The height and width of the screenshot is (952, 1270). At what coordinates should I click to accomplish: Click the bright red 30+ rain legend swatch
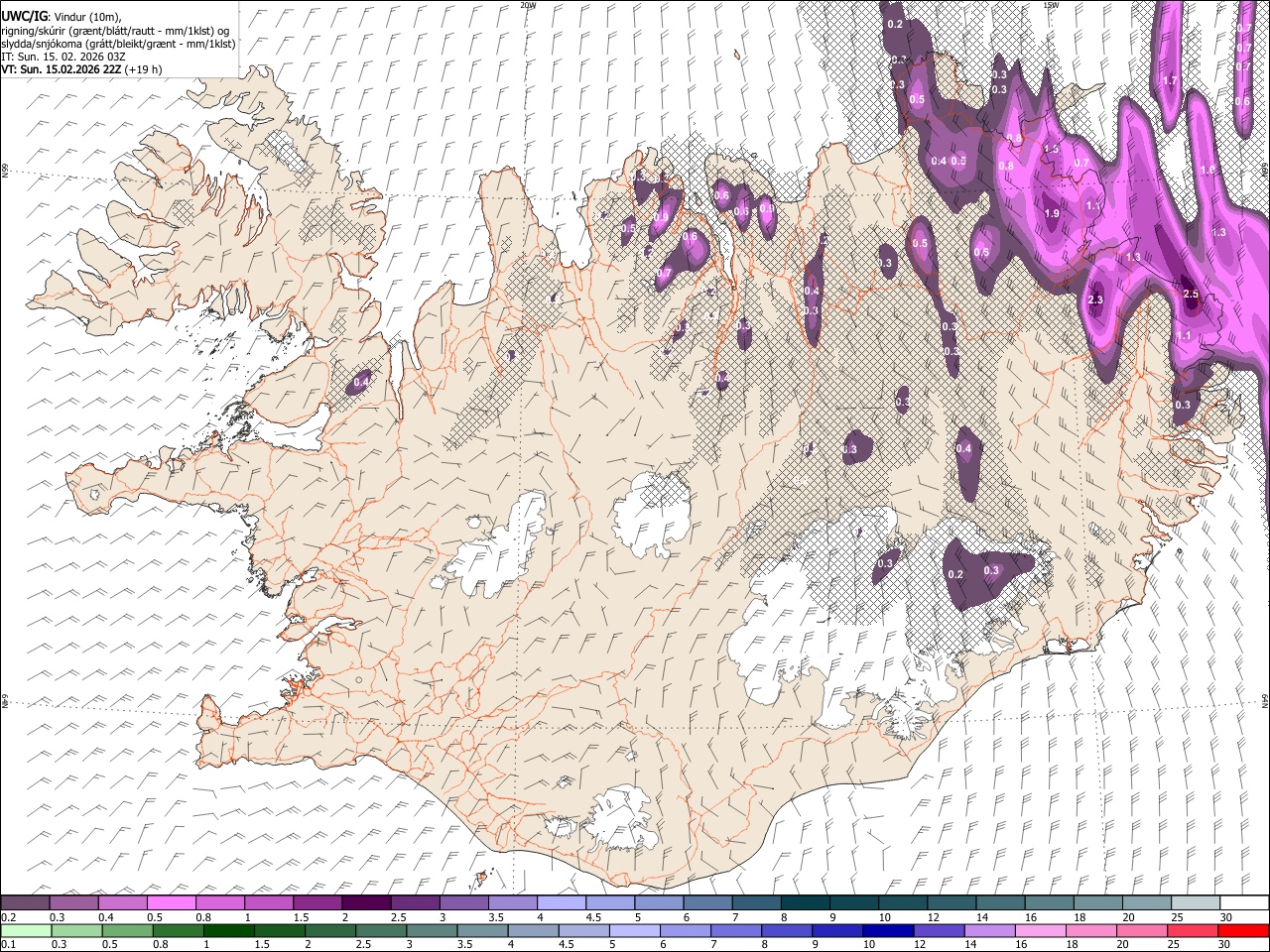pos(1244,930)
